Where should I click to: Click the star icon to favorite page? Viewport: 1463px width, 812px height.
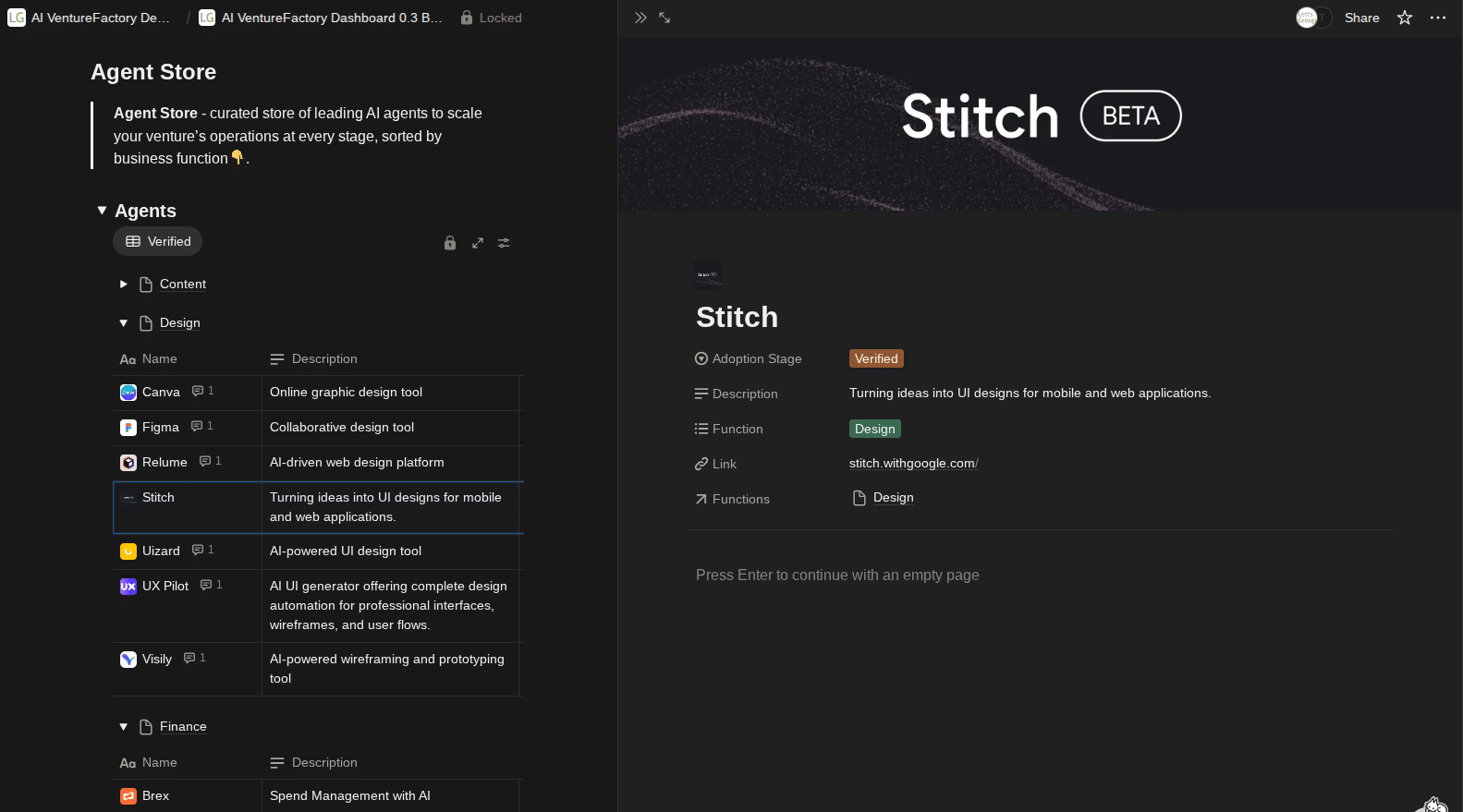click(1405, 18)
